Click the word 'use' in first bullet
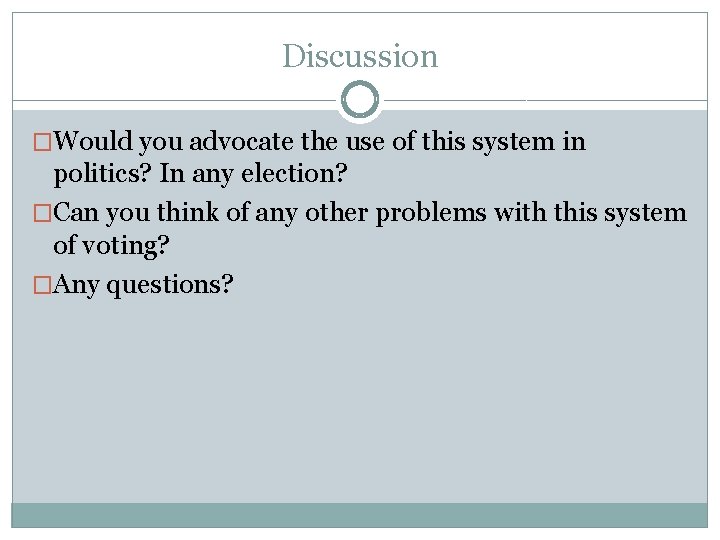This screenshot has height=540, width=720. tap(365, 142)
